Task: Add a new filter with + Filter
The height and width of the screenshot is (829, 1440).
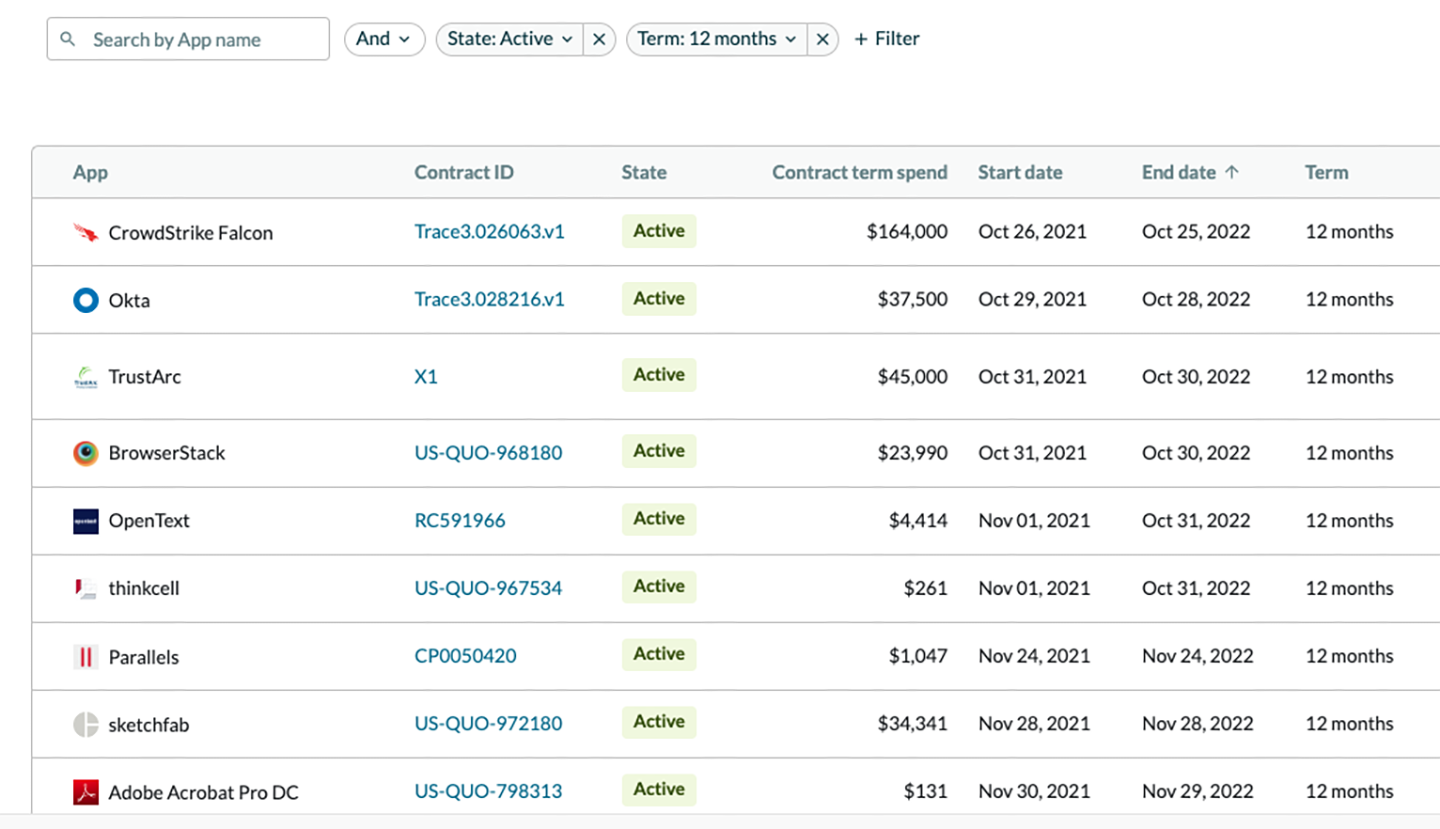Action: (x=886, y=39)
